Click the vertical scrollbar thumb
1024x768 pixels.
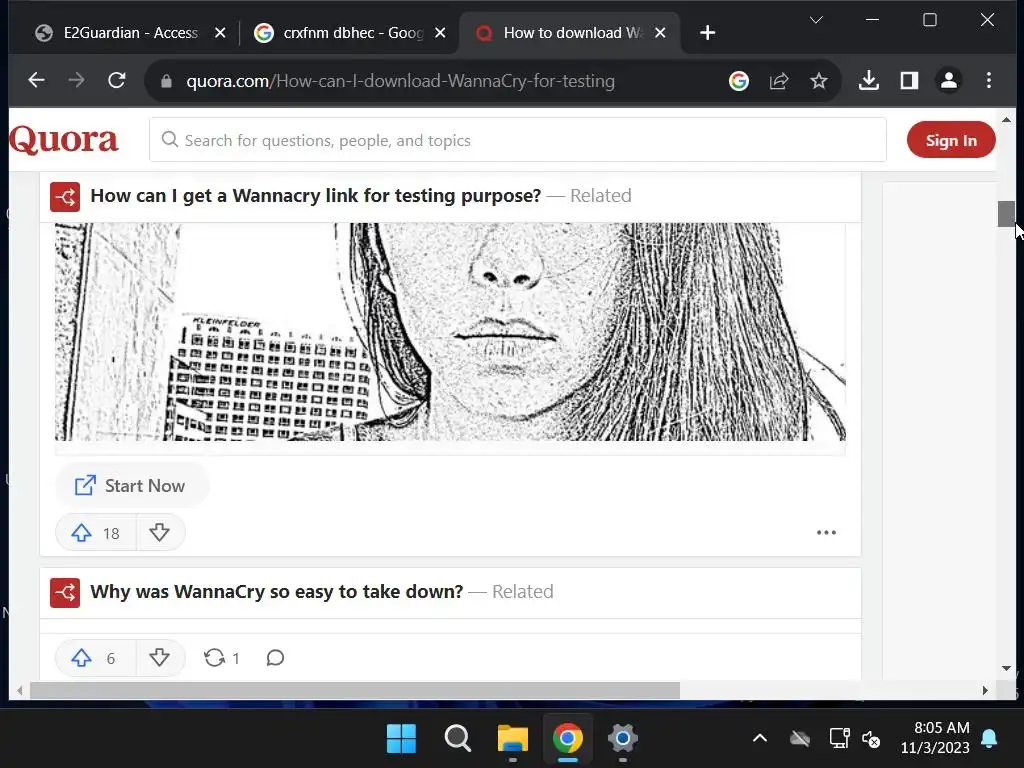coord(1006,214)
